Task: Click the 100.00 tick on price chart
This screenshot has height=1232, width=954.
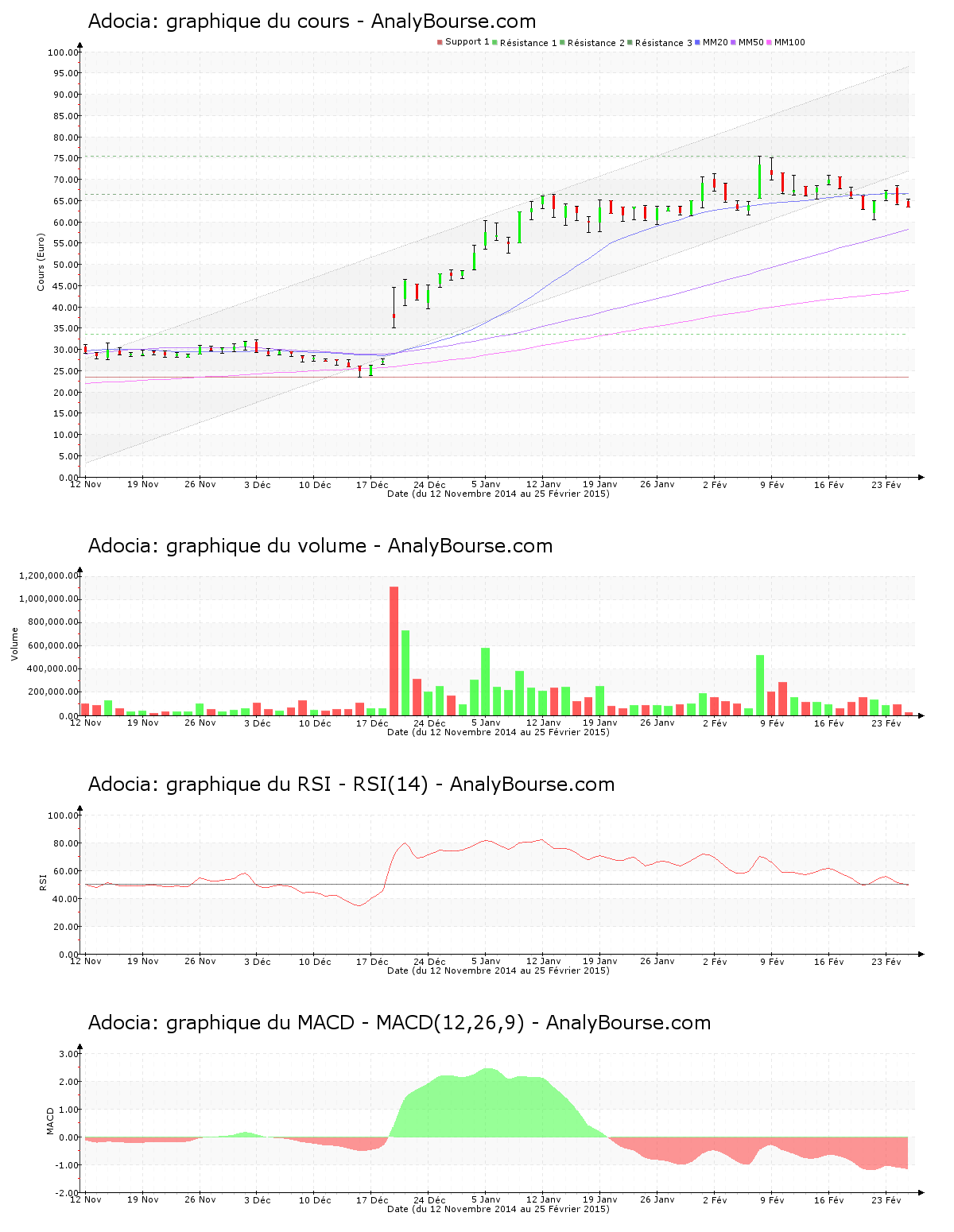Action: tap(62, 52)
